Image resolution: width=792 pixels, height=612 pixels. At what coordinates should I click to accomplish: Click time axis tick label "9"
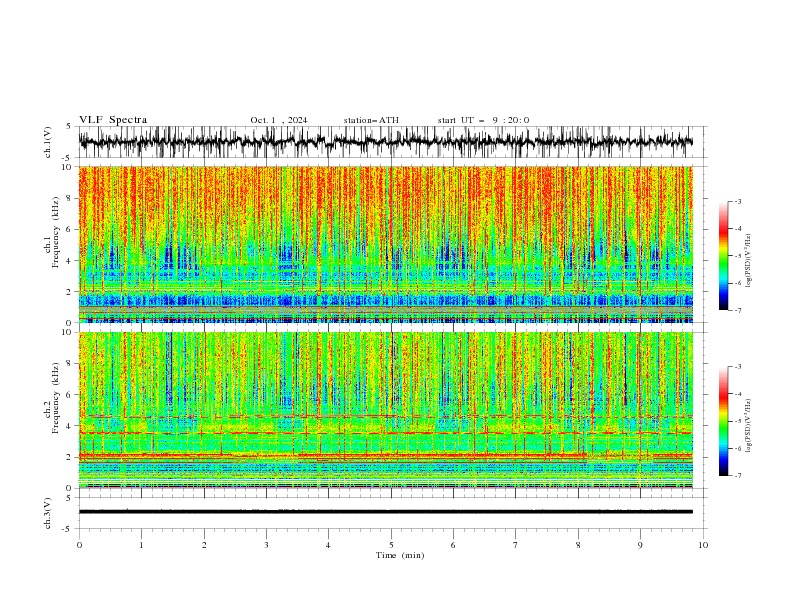click(640, 545)
